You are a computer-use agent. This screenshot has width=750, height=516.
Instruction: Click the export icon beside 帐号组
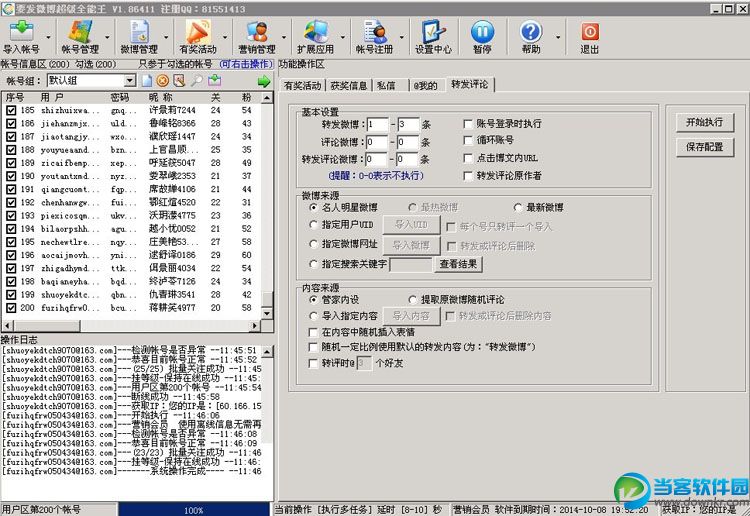click(214, 80)
